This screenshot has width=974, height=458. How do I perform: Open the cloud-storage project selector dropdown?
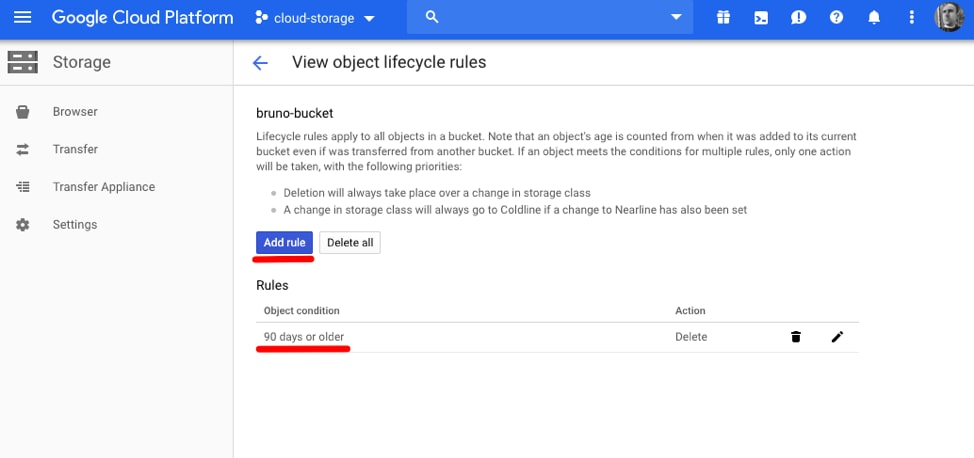[x=315, y=18]
